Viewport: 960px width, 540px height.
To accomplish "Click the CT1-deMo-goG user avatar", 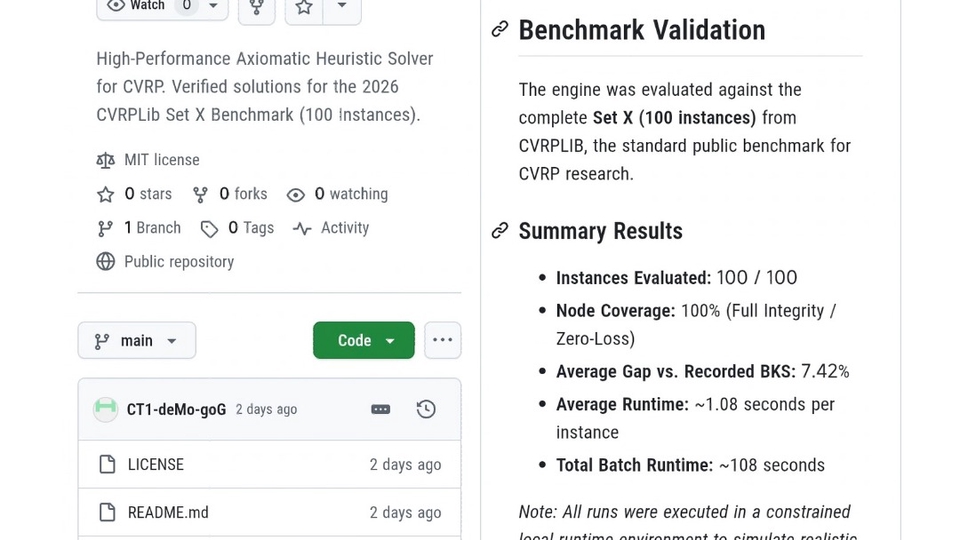I will pos(106,409).
